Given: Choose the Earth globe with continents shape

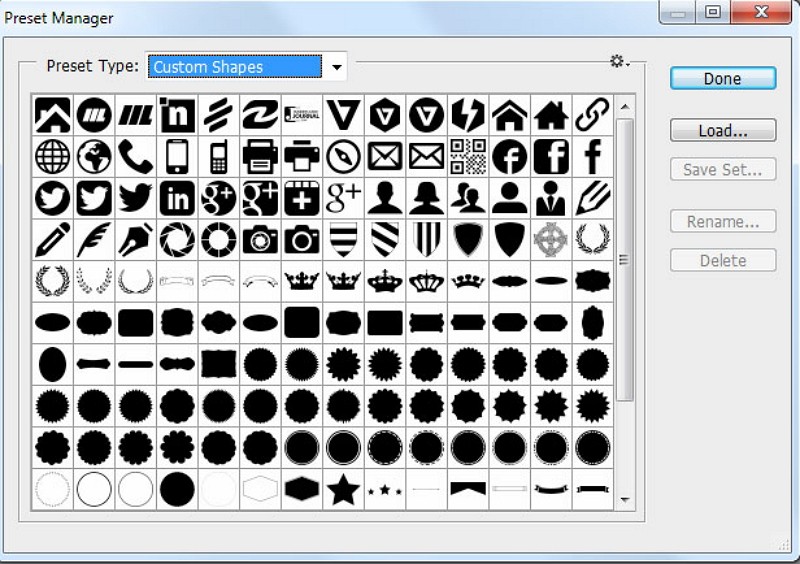Looking at the screenshot, I should [94, 157].
